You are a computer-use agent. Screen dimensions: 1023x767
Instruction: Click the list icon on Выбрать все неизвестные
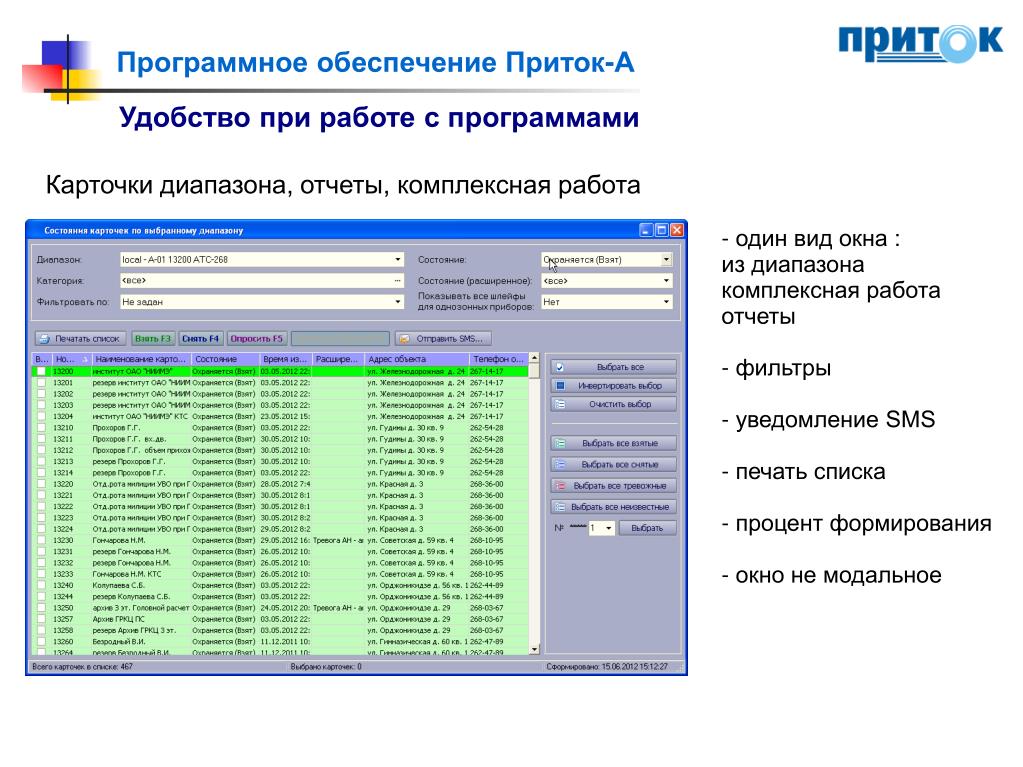coord(560,507)
